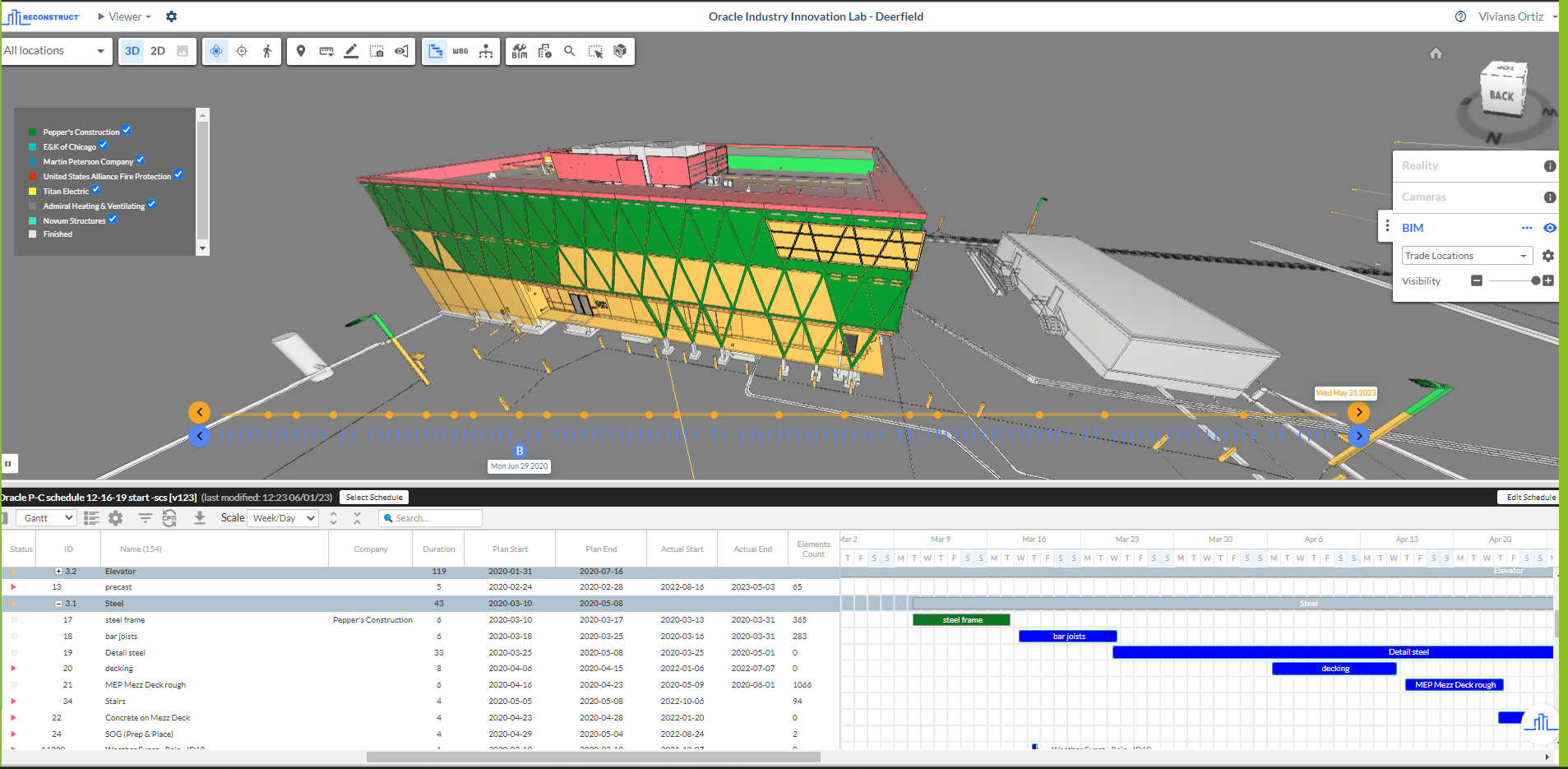Switch to 2D view mode
Screen dimensions: 1568x769
click(x=157, y=50)
